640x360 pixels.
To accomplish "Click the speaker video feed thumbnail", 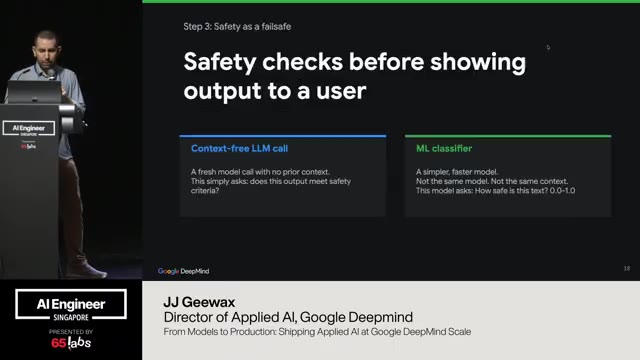I will tap(71, 140).
